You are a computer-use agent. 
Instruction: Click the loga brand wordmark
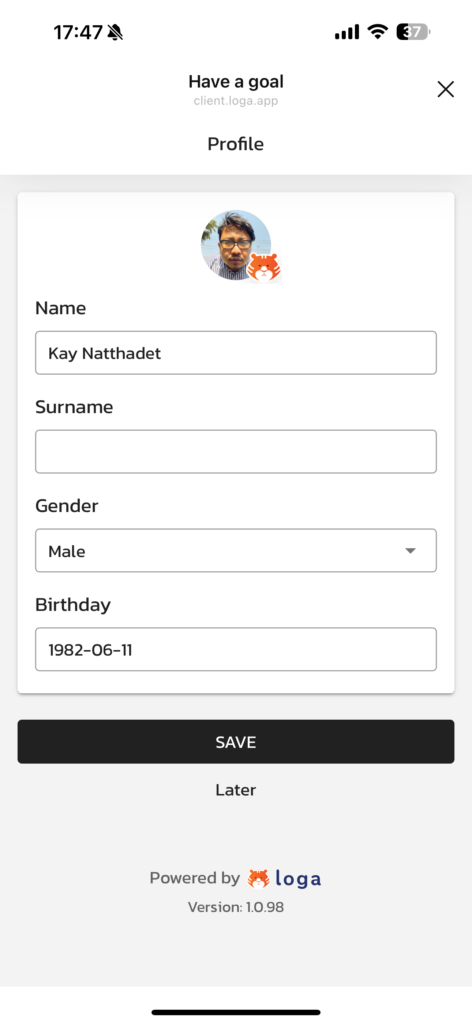(298, 879)
